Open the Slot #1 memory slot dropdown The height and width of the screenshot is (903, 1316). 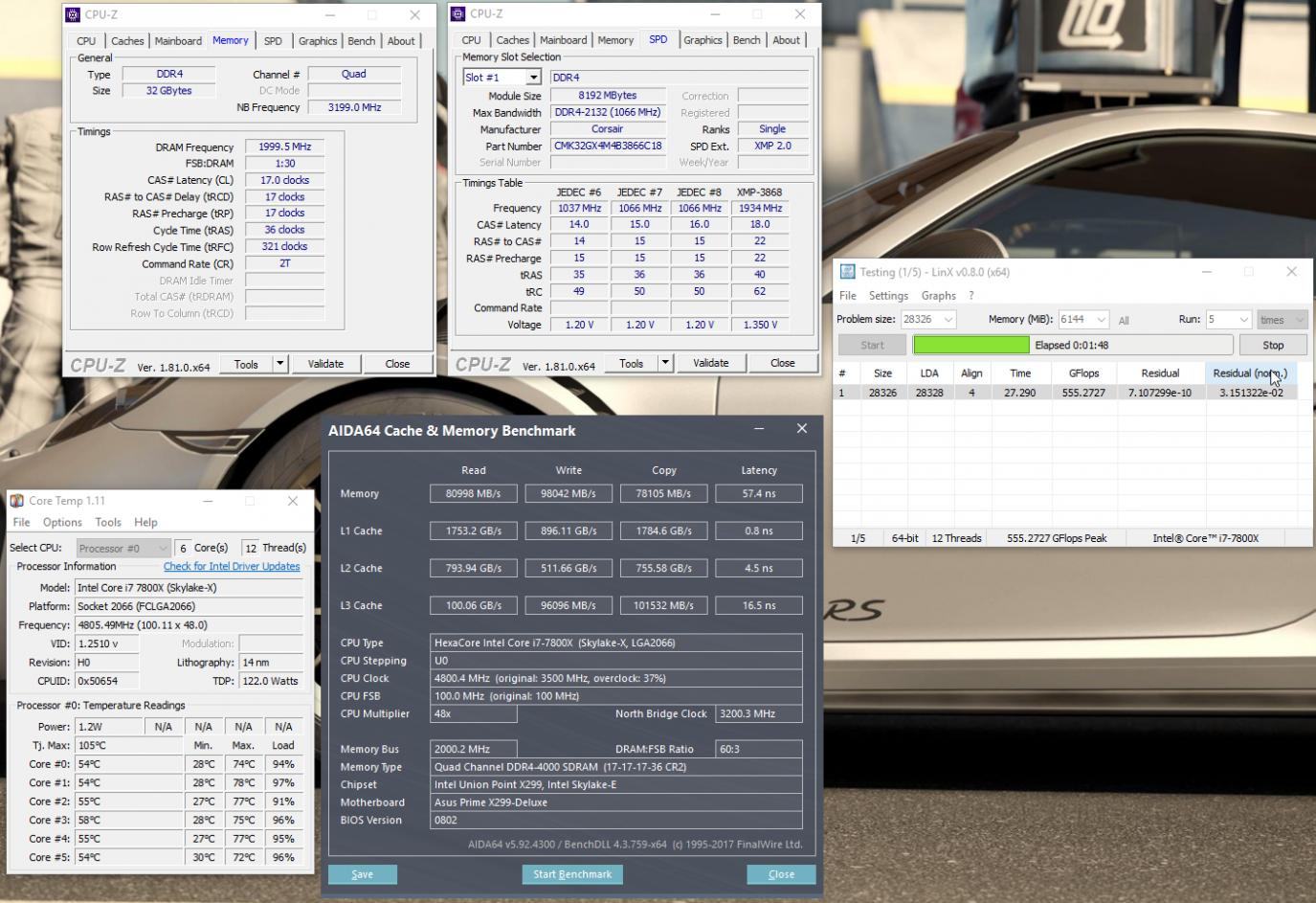click(x=532, y=78)
